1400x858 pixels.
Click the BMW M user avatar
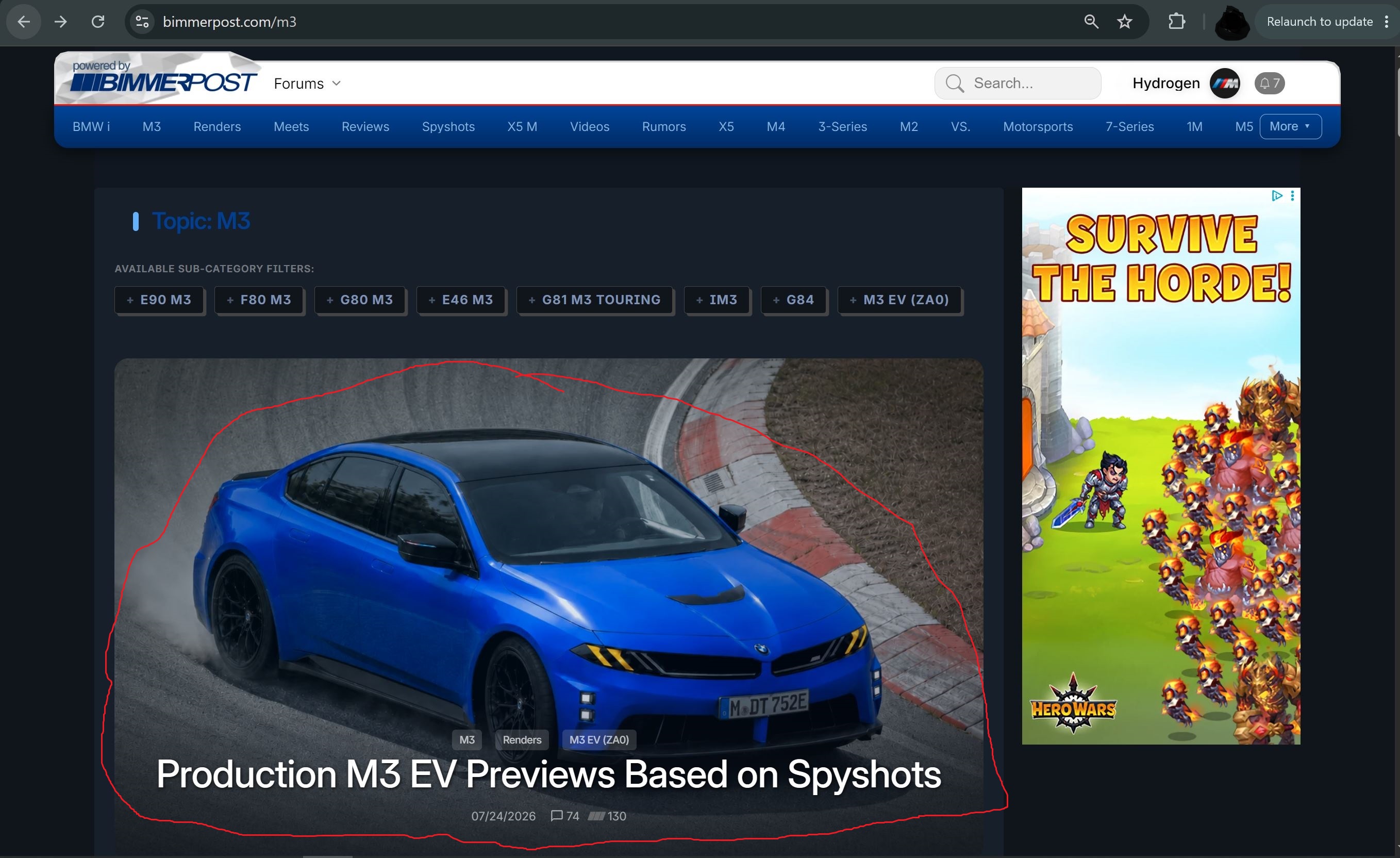point(1225,84)
